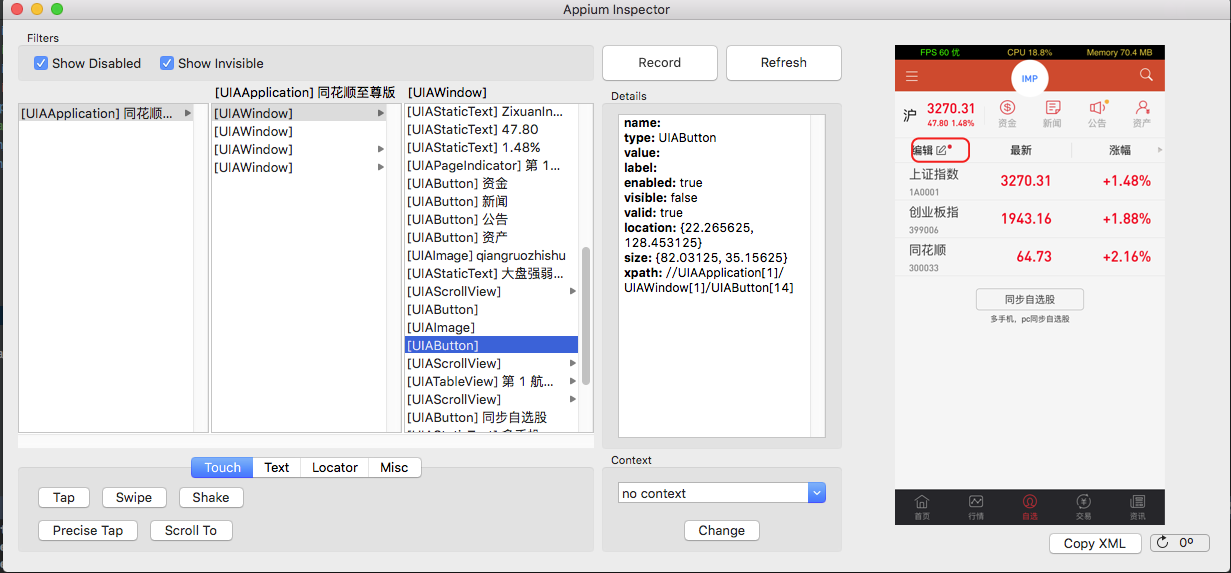The image size is (1231, 573).
Task: Click the 行情 market chart tab icon
Action: tap(975, 501)
